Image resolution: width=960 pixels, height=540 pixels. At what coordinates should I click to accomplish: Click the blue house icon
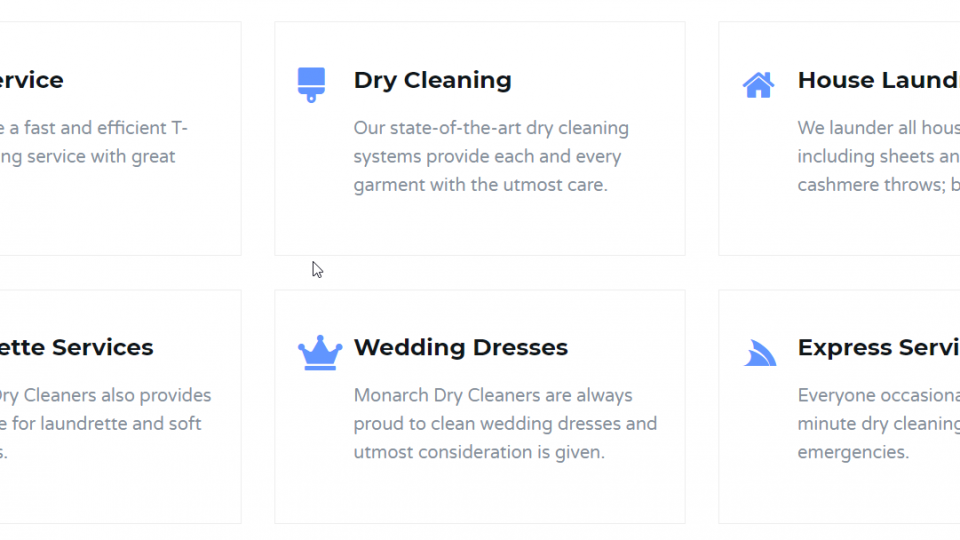(759, 85)
